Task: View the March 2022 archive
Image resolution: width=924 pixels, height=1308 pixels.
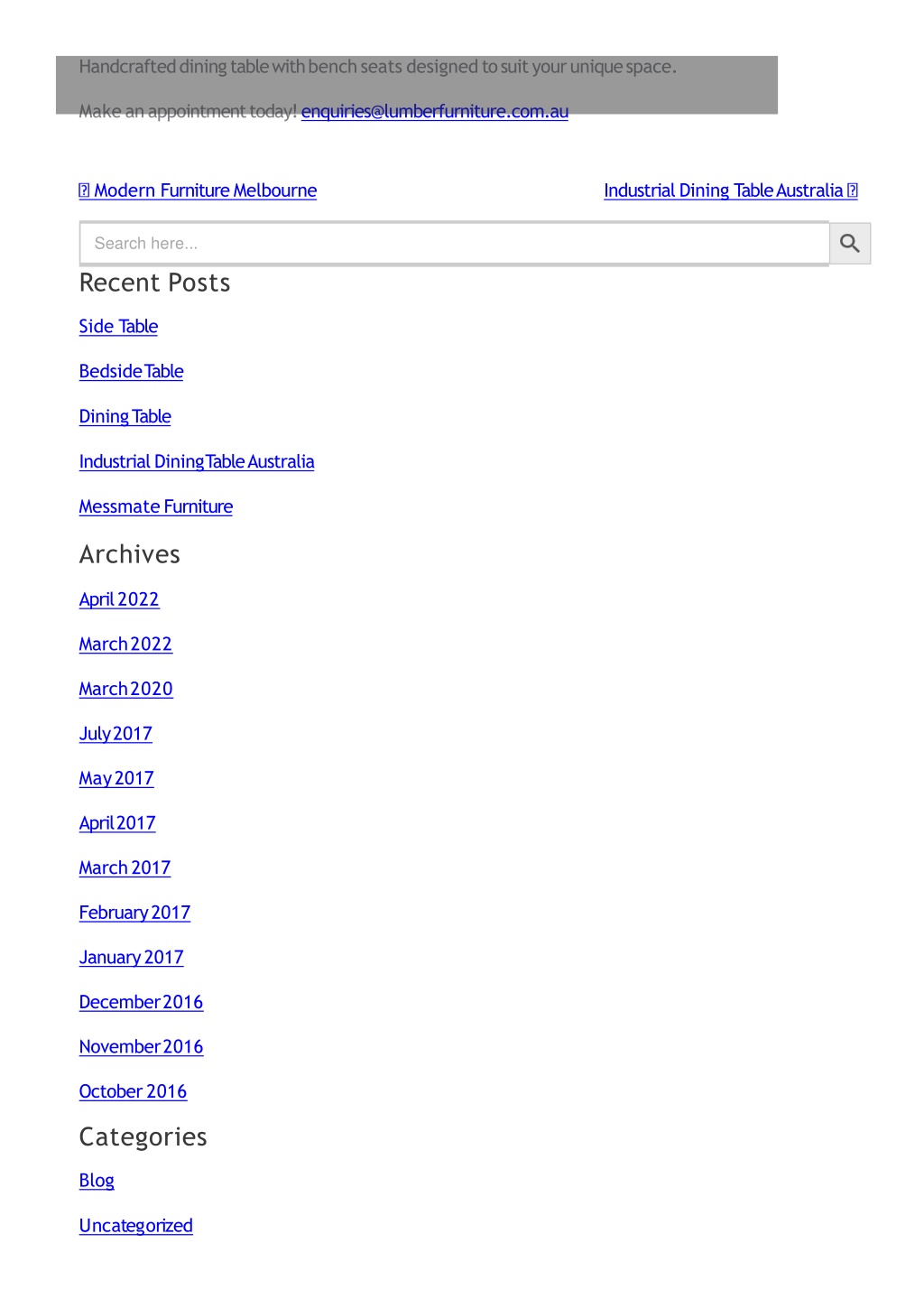Action: click(x=125, y=645)
